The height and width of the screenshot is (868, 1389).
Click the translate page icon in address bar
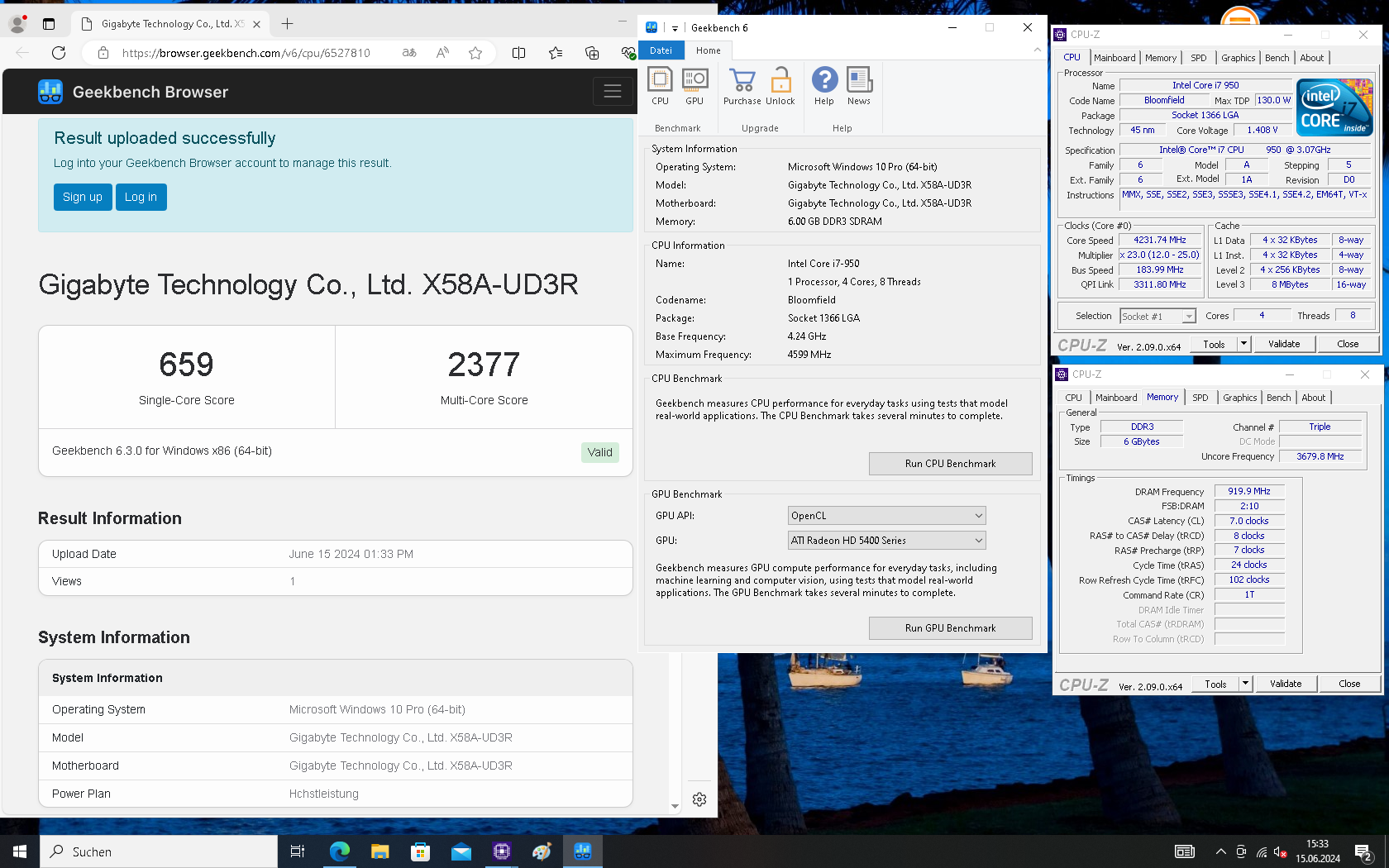point(409,53)
